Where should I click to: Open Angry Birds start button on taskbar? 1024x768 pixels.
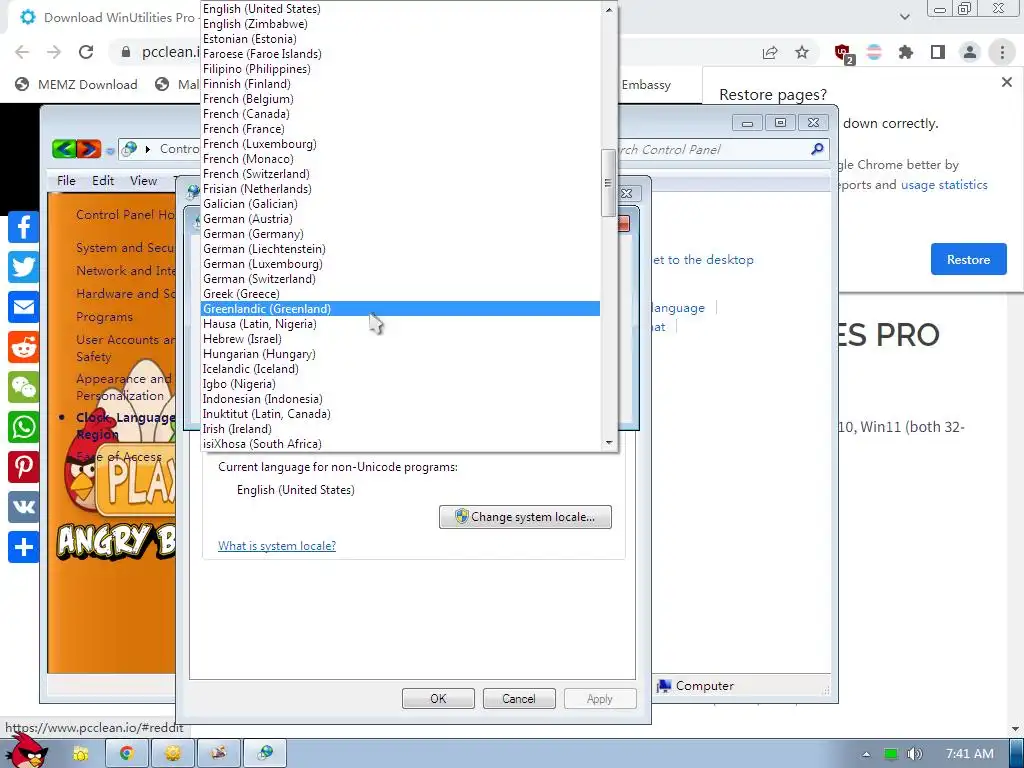(26, 750)
